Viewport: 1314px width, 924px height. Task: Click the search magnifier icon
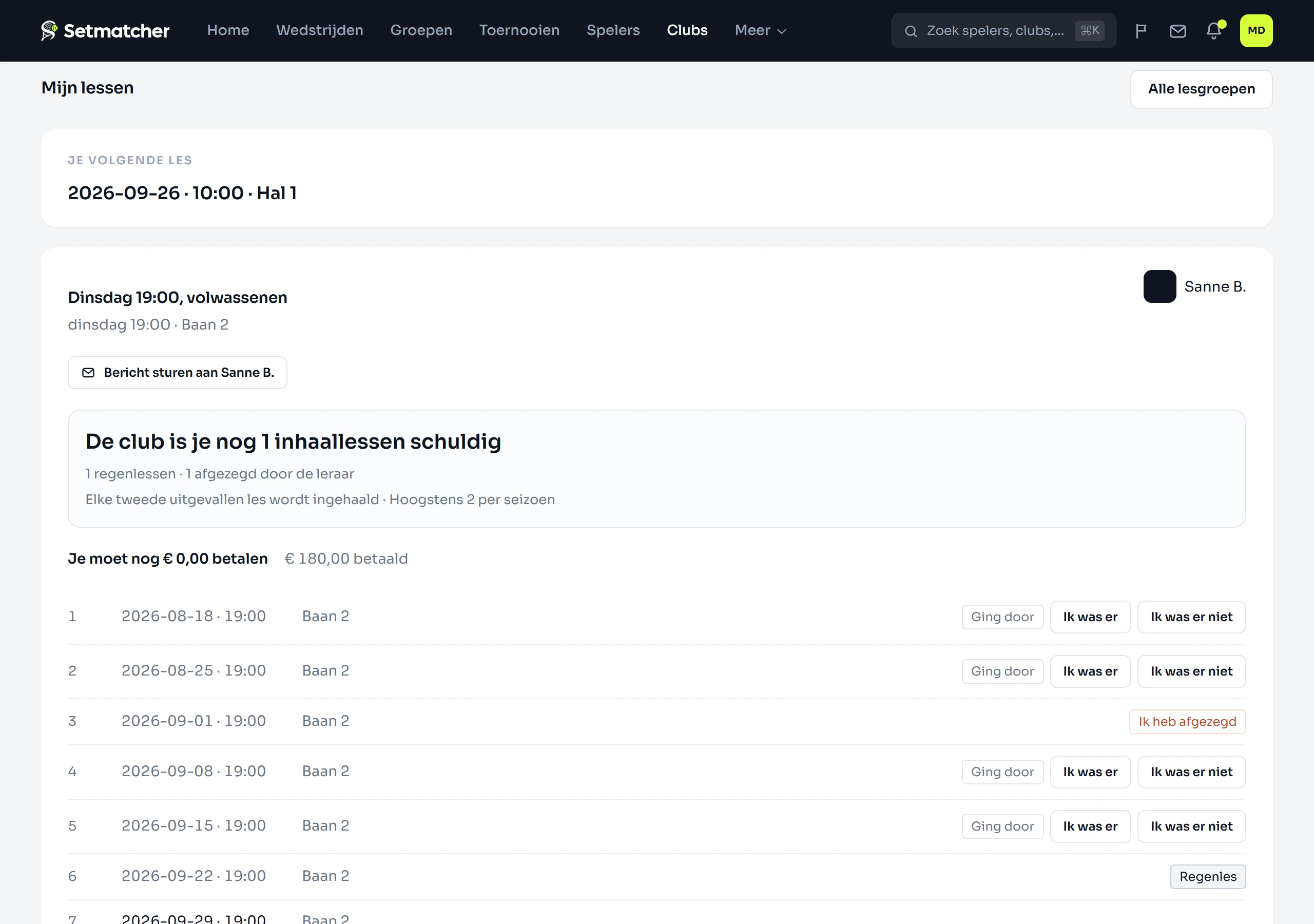(911, 31)
